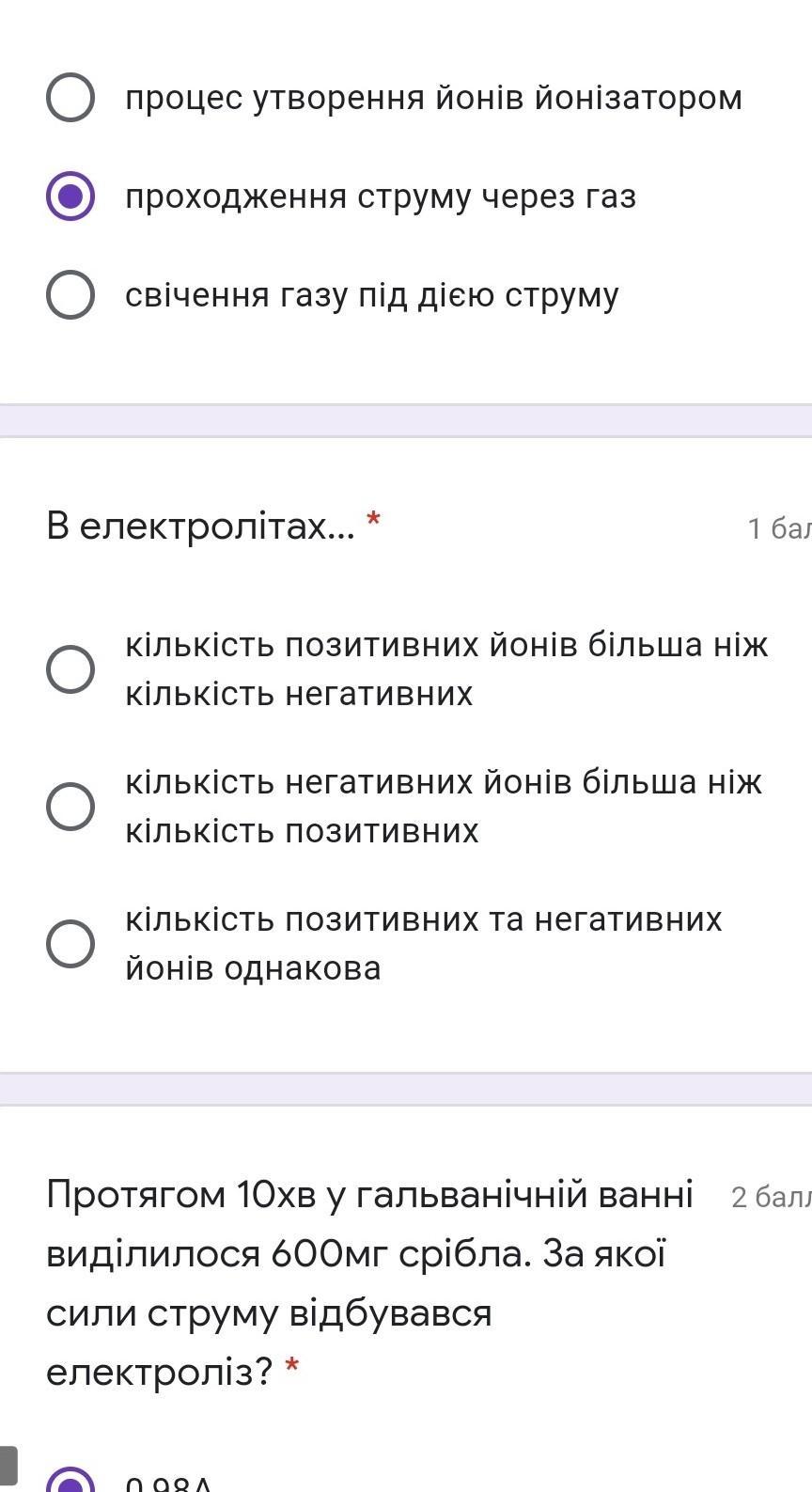Click the red asterisk after 'електроліз?'
The height and width of the screenshot is (1492, 812).
click(292, 1367)
